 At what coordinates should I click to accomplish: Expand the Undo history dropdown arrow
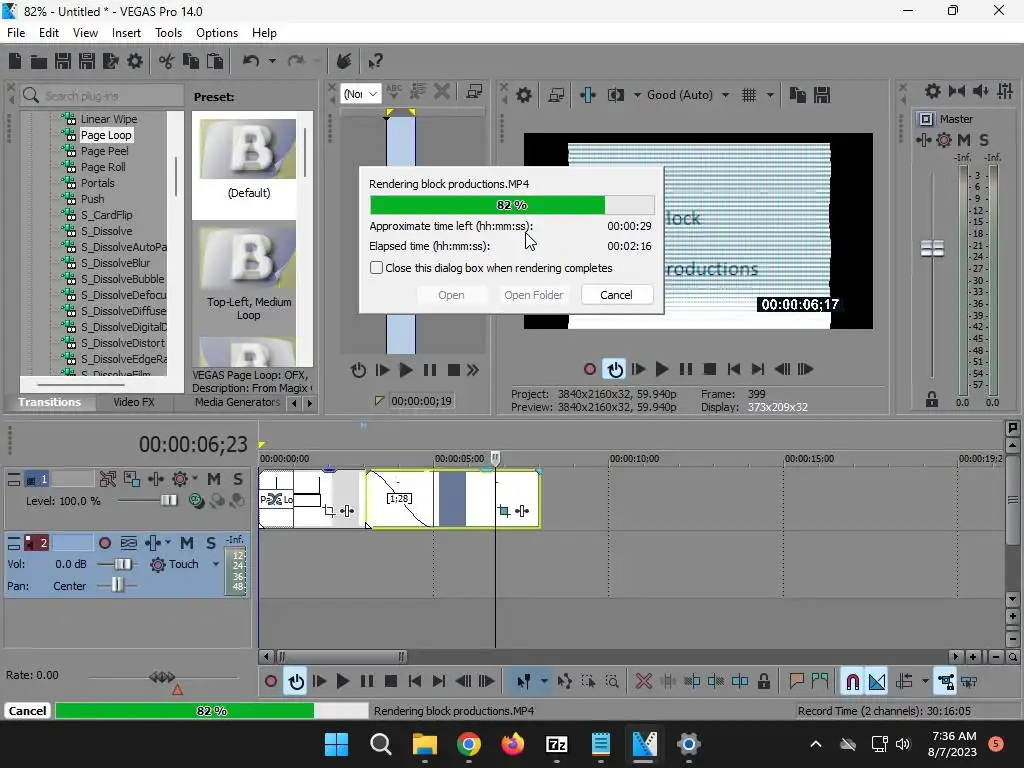272,61
